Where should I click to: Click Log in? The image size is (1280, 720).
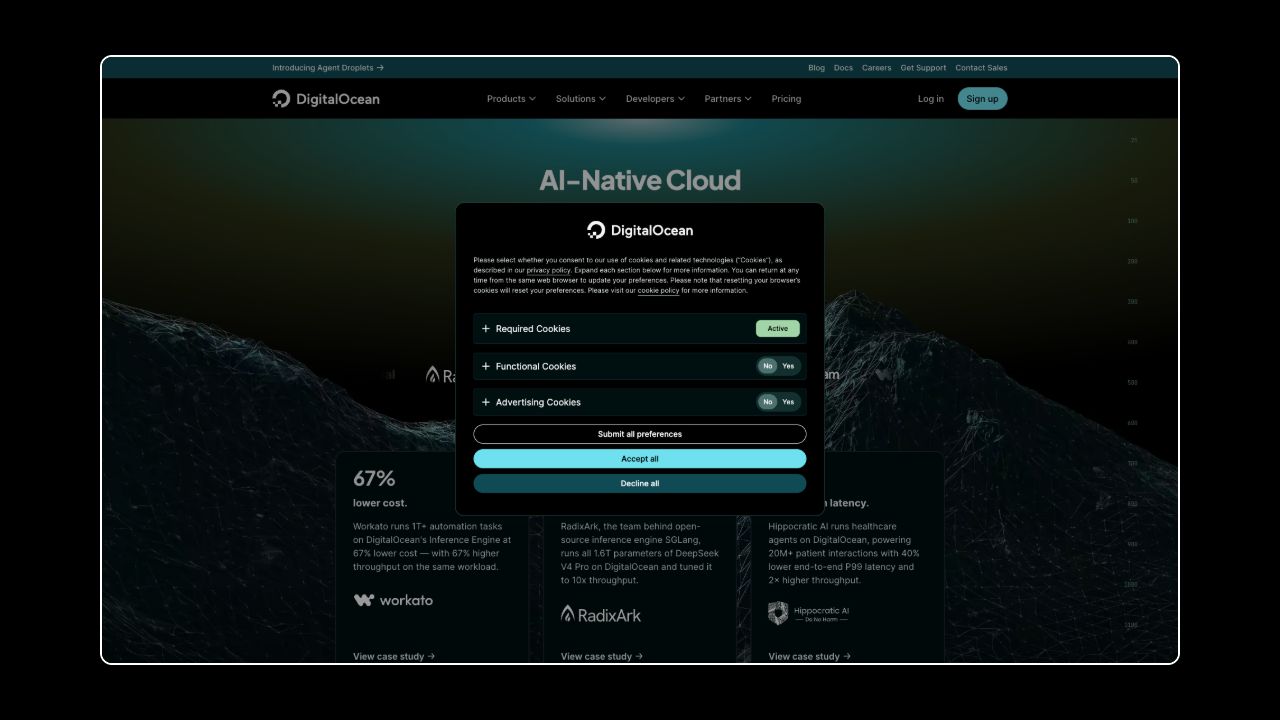coord(931,99)
